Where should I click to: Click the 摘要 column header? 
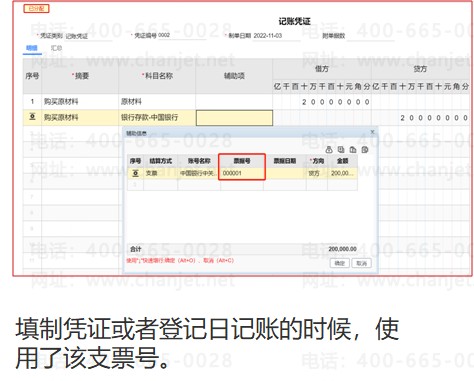click(x=80, y=76)
